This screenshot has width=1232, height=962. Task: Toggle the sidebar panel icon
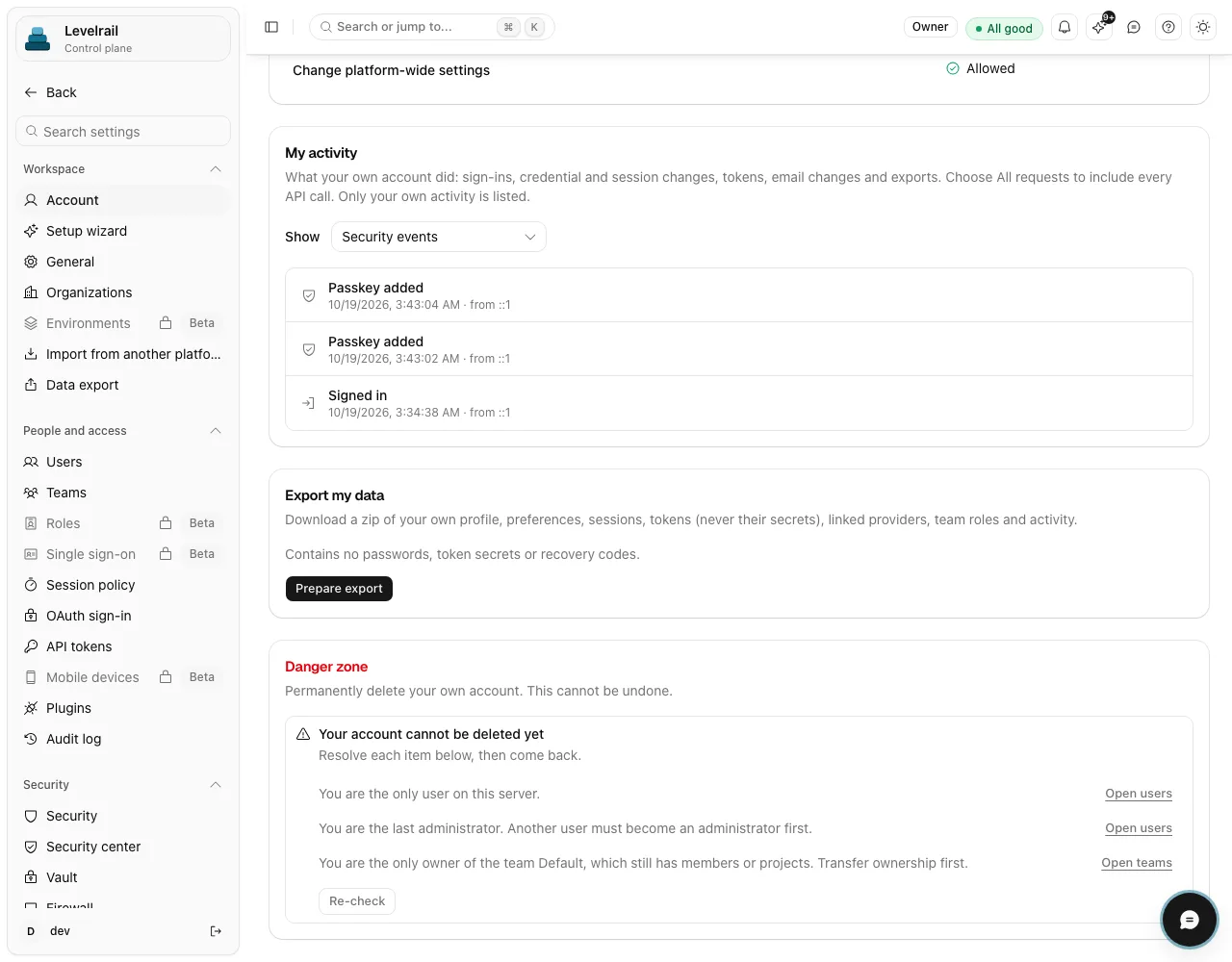pos(271,27)
